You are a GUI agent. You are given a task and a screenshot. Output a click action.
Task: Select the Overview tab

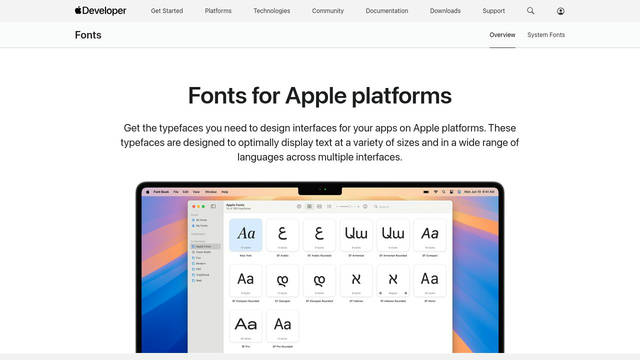502,35
